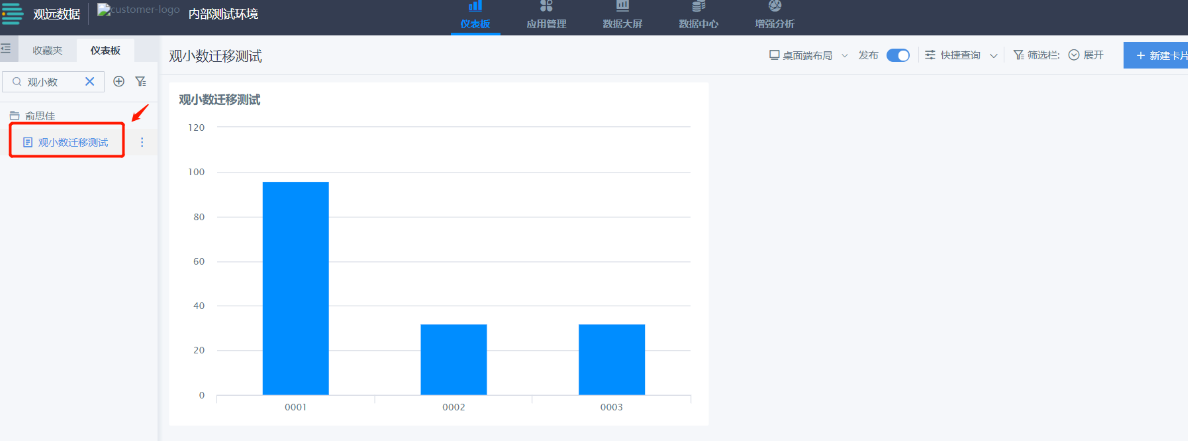Open the three-dot menu for 观小数迁移测试
Image resolution: width=1188 pixels, height=441 pixels.
pyautogui.click(x=141, y=142)
